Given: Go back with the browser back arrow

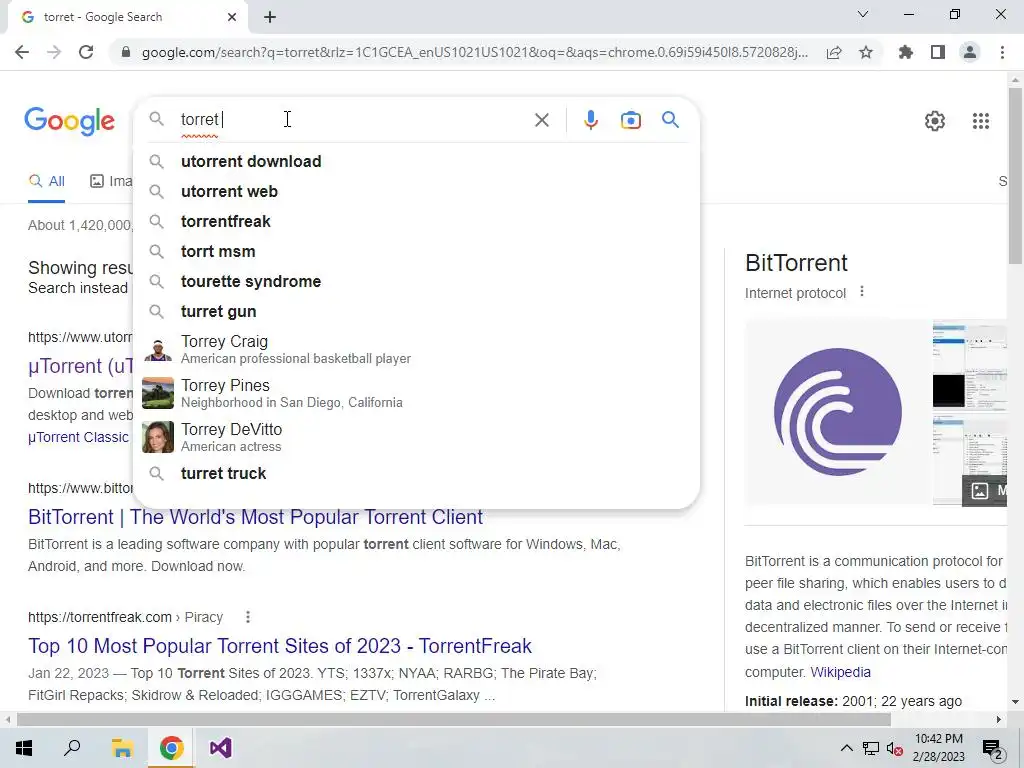Looking at the screenshot, I should point(22,52).
